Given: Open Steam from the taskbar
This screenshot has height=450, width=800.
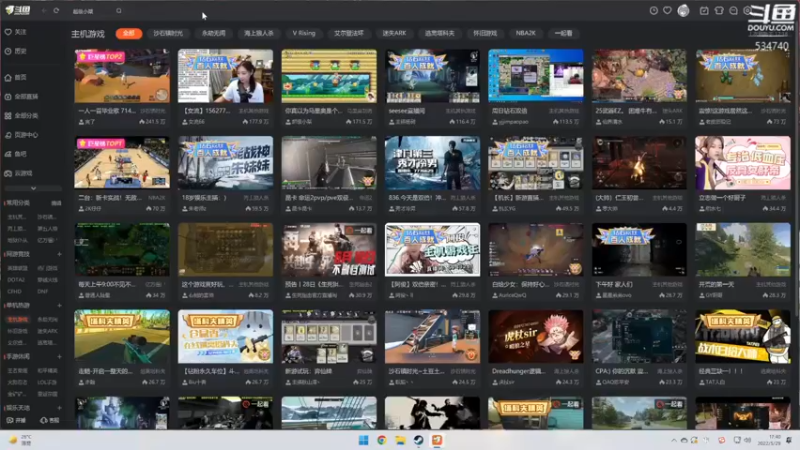Looking at the screenshot, I should click(x=418, y=440).
